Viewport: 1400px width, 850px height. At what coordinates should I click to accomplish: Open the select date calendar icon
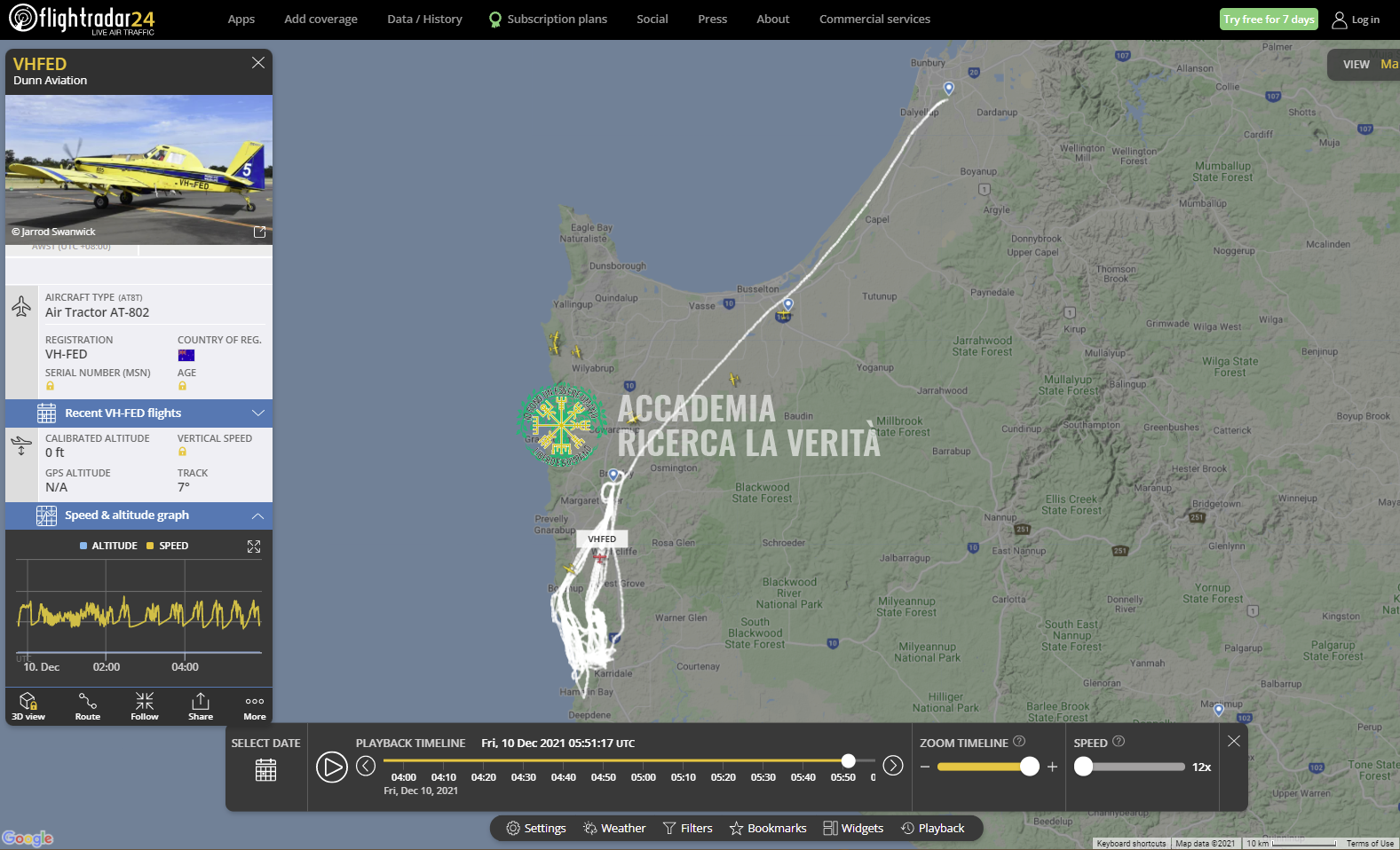coord(266,769)
